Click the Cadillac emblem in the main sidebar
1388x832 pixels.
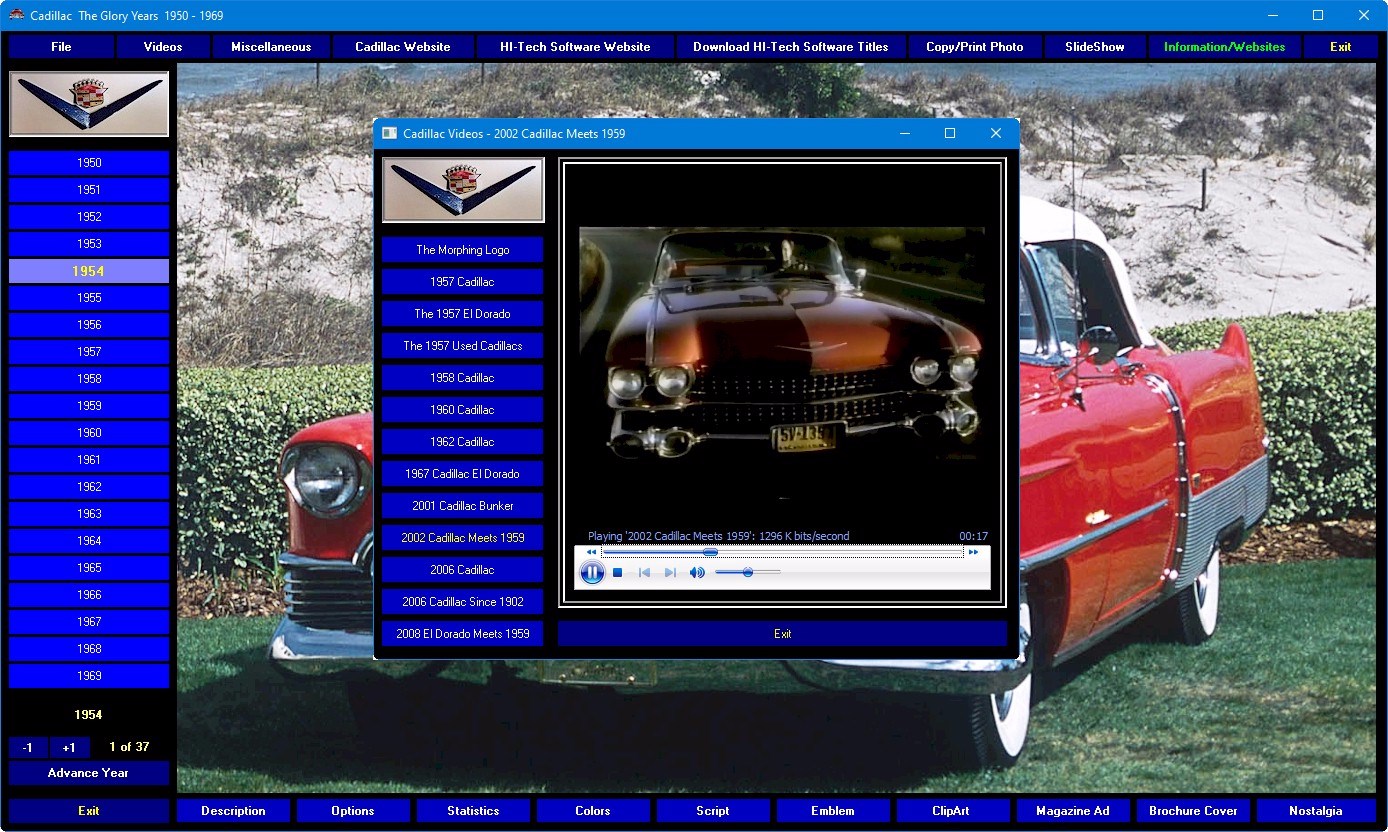click(x=89, y=104)
